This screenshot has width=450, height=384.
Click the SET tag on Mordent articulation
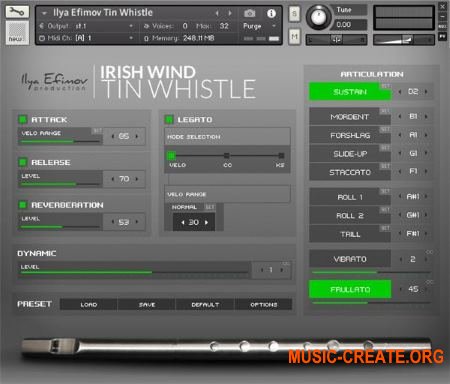tap(385, 111)
